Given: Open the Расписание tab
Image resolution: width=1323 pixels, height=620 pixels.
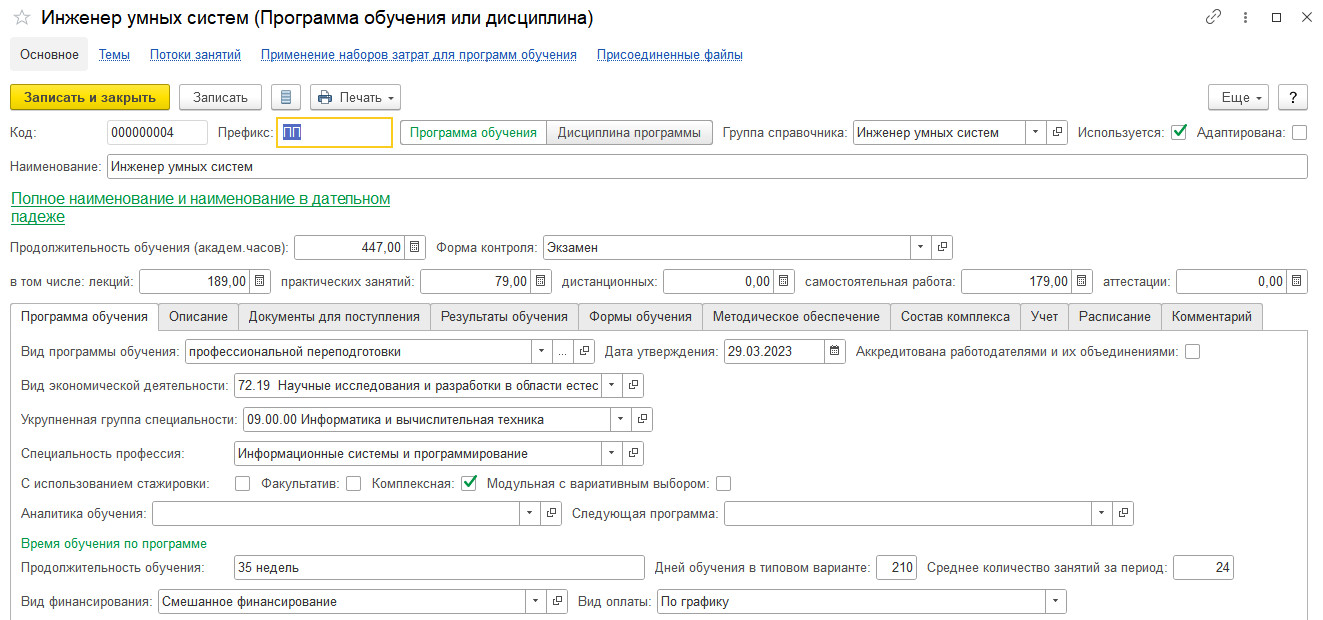Looking at the screenshot, I should coord(1114,316).
